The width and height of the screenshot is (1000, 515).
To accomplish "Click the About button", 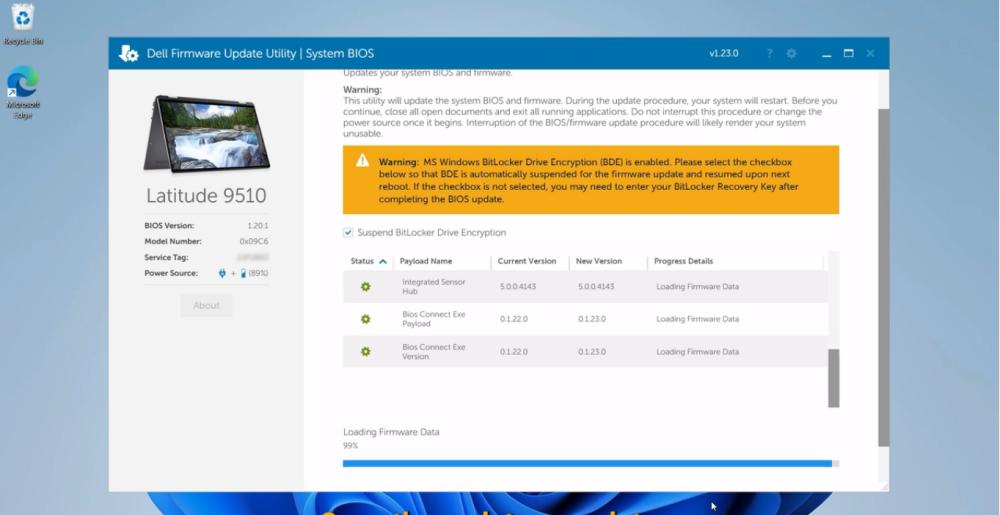I will tap(206, 305).
